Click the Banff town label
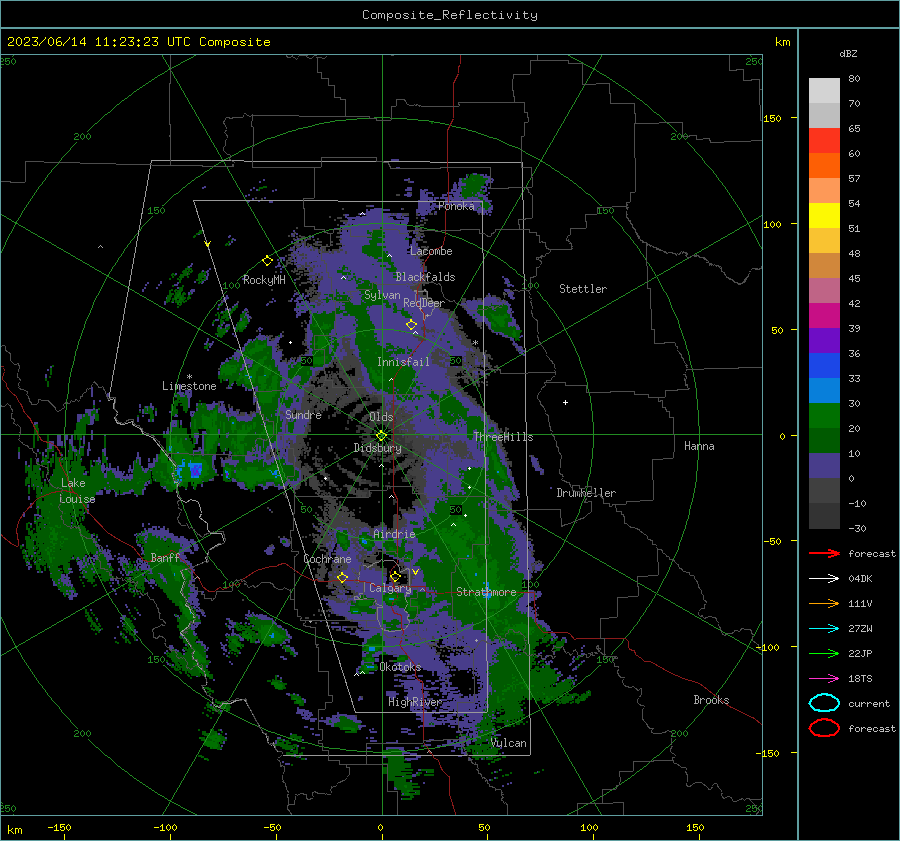 165,558
